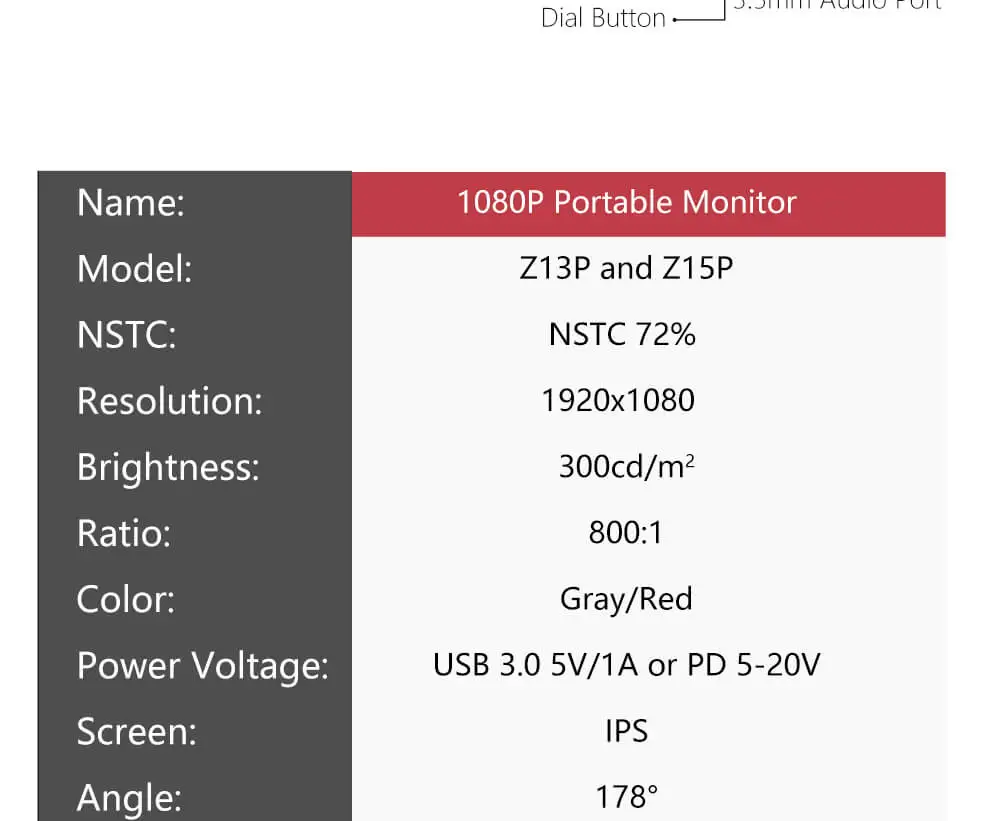Click the NSTC 72% value

pos(622,334)
